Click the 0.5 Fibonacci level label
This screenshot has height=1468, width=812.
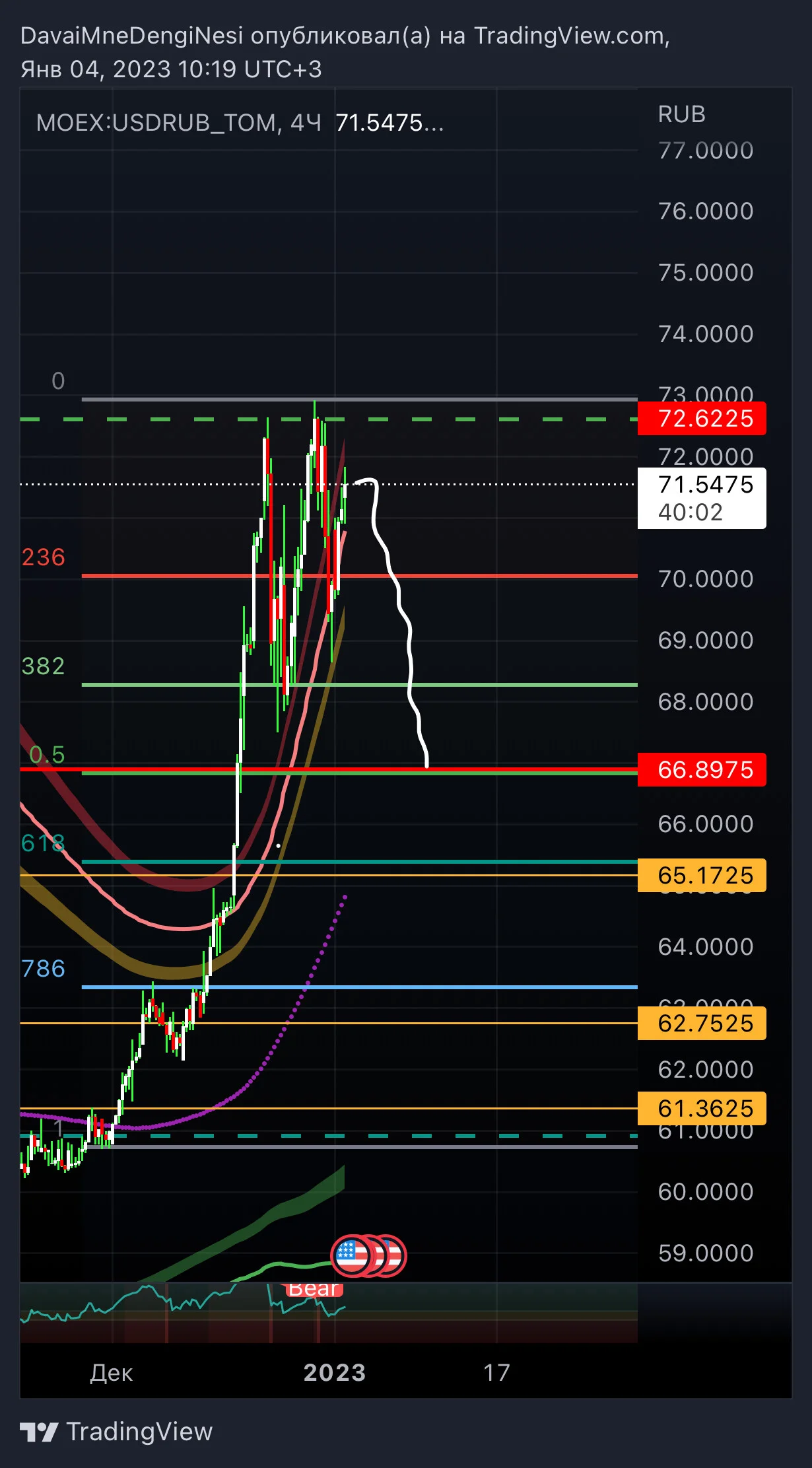(x=47, y=755)
